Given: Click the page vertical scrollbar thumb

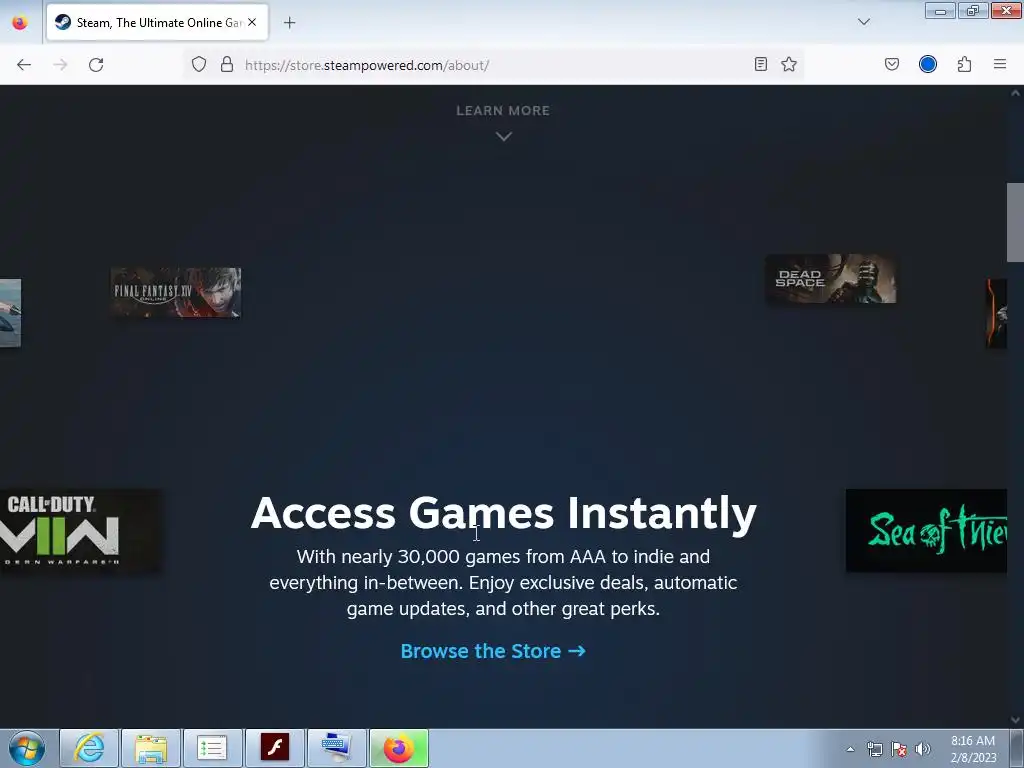Looking at the screenshot, I should pos(1015,222).
